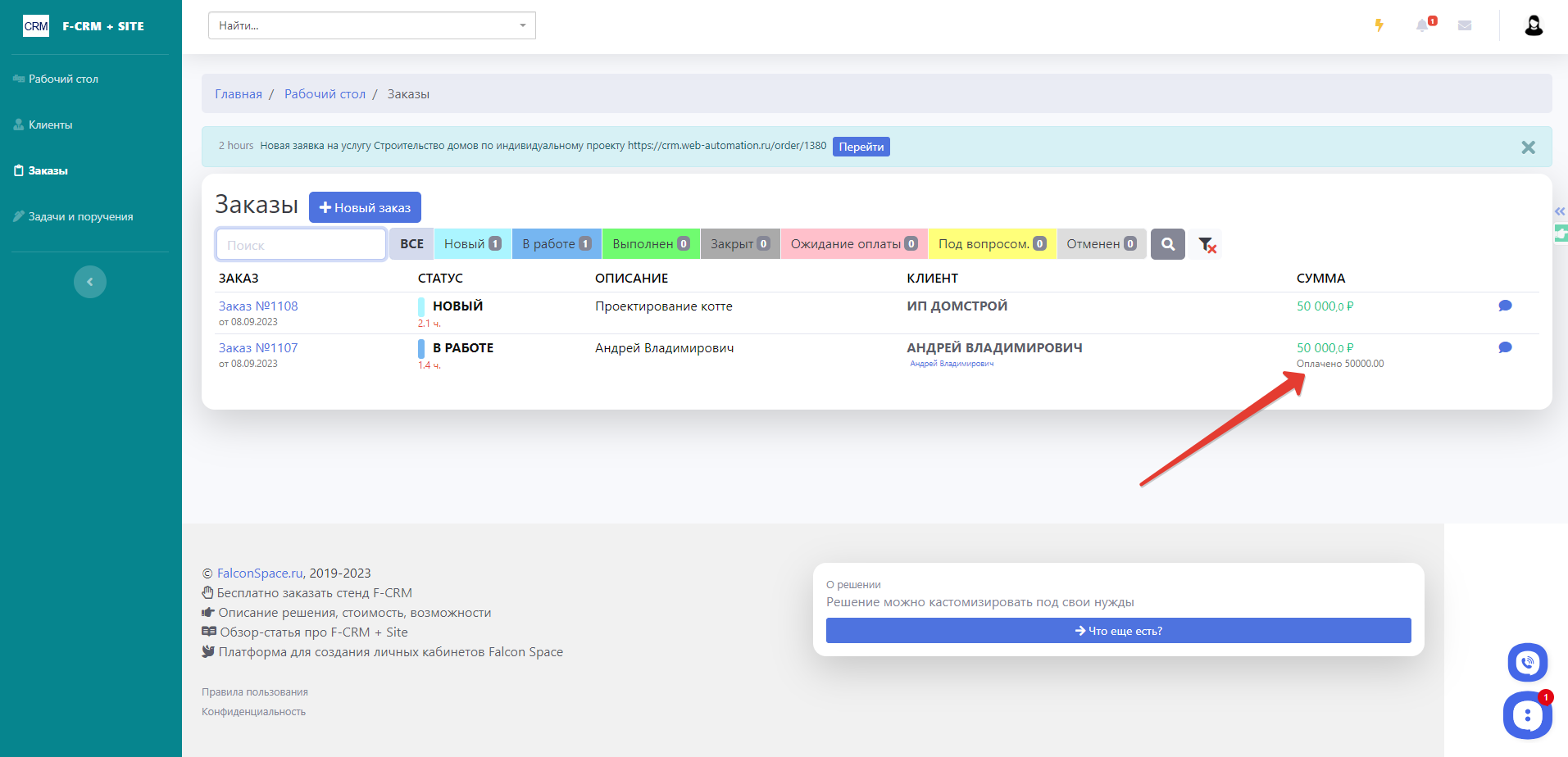Click the Поиск orders input field
The height and width of the screenshot is (757, 1568).
point(301,244)
